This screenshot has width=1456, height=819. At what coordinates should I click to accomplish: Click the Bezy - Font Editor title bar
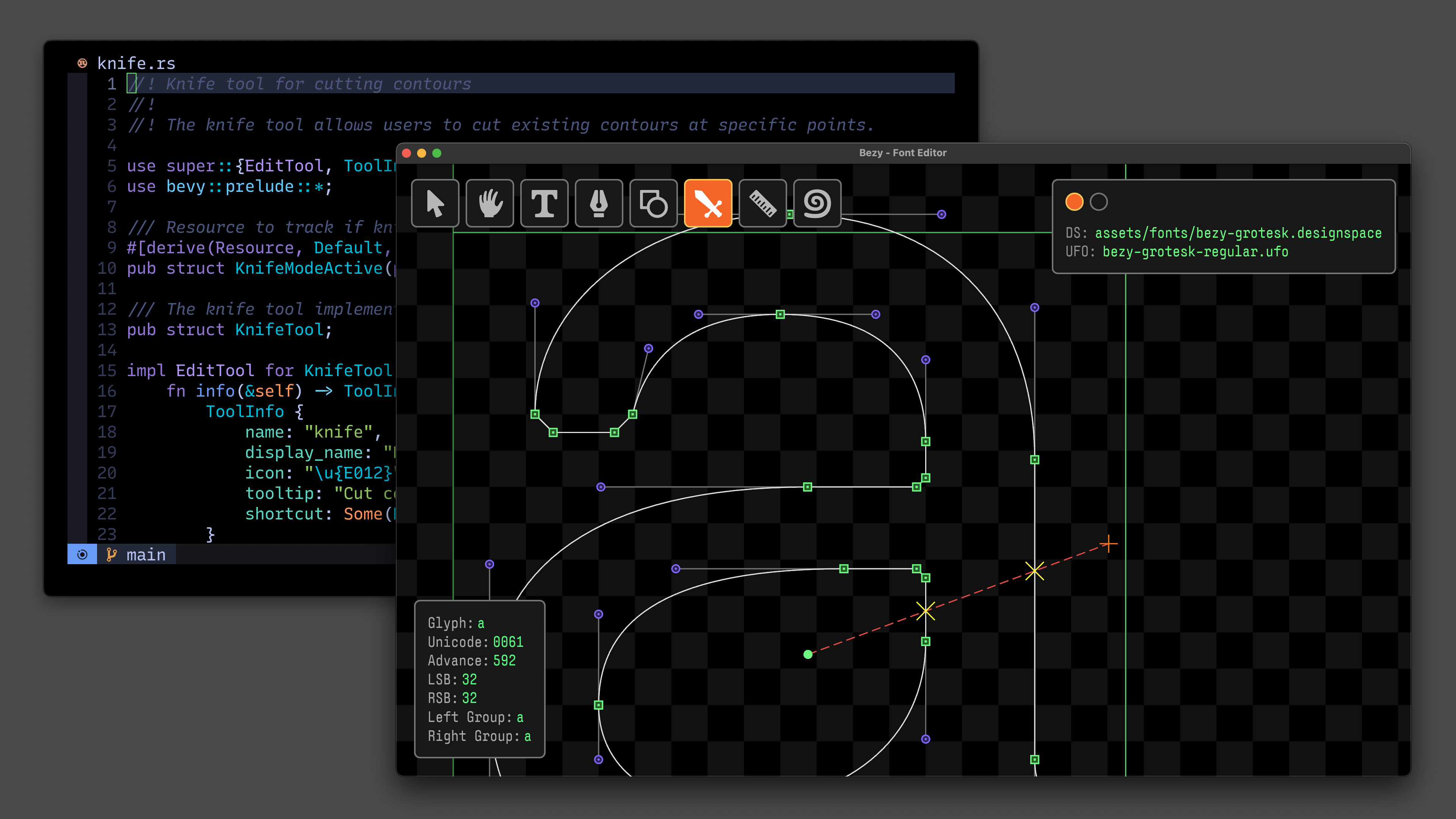pos(903,152)
